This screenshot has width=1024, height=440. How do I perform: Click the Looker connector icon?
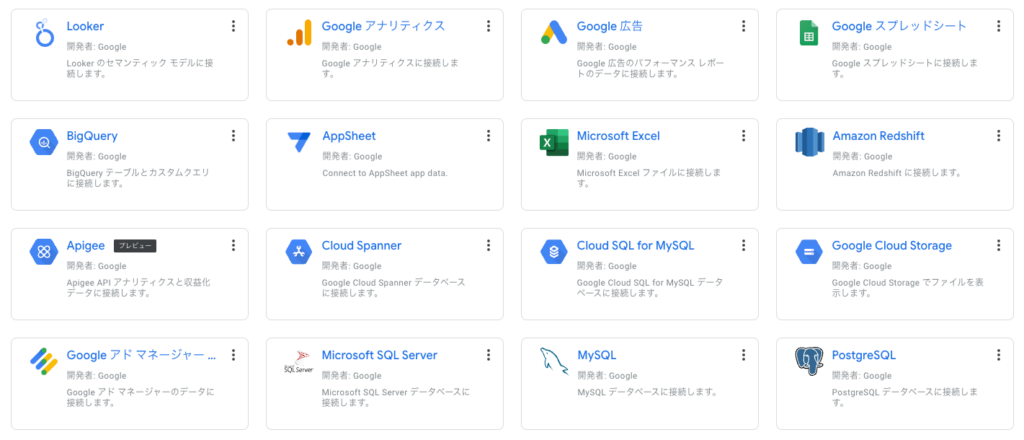45,34
